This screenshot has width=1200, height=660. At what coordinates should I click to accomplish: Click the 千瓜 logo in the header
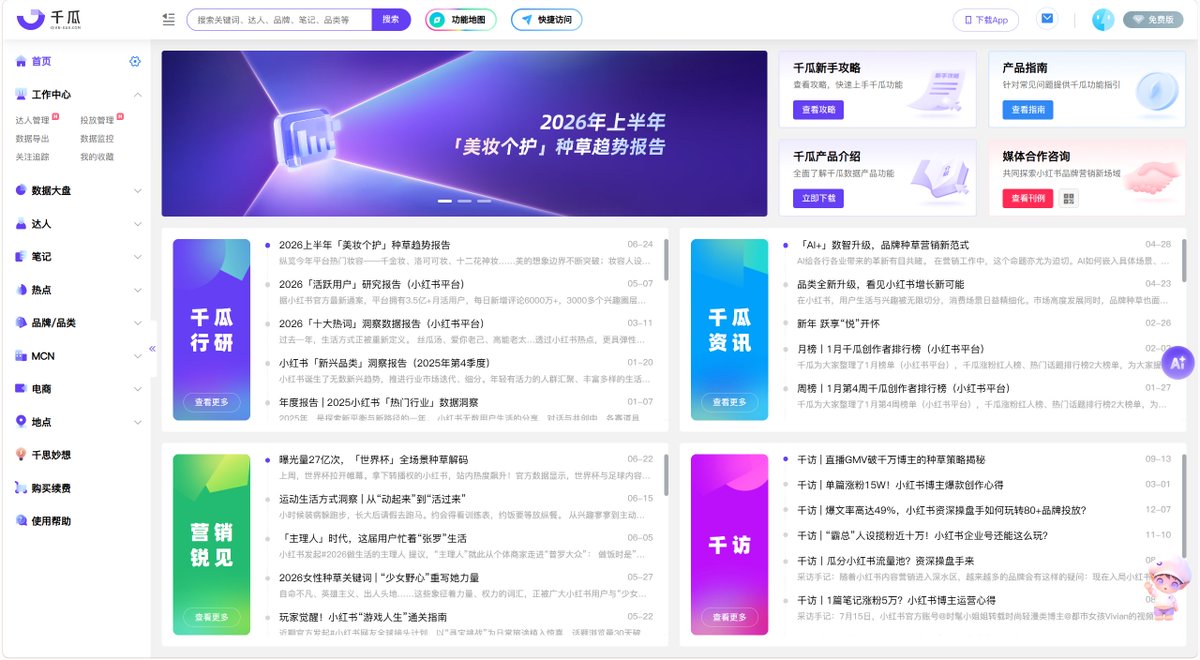[x=48, y=19]
